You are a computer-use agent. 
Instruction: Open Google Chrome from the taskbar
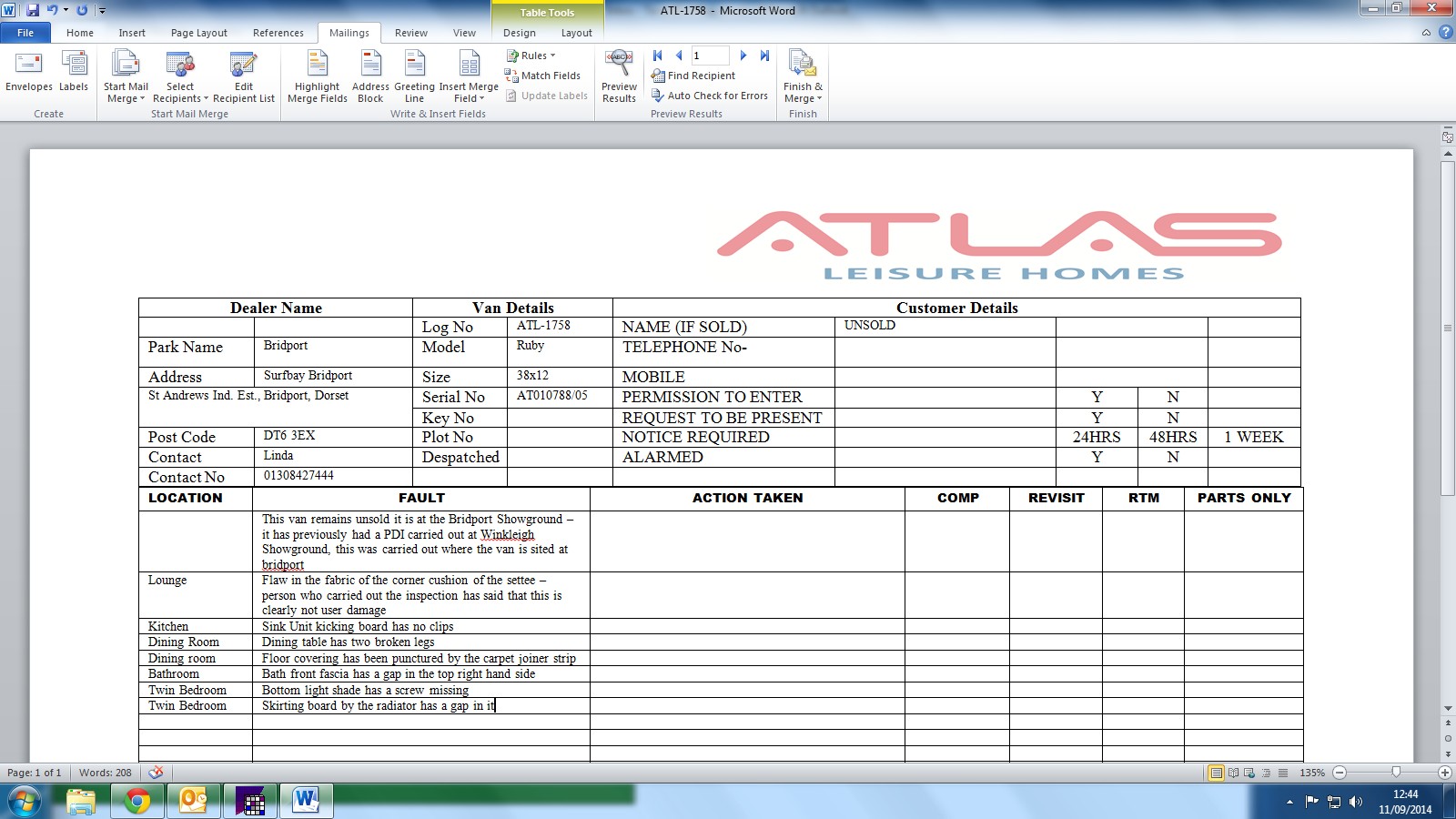click(137, 801)
